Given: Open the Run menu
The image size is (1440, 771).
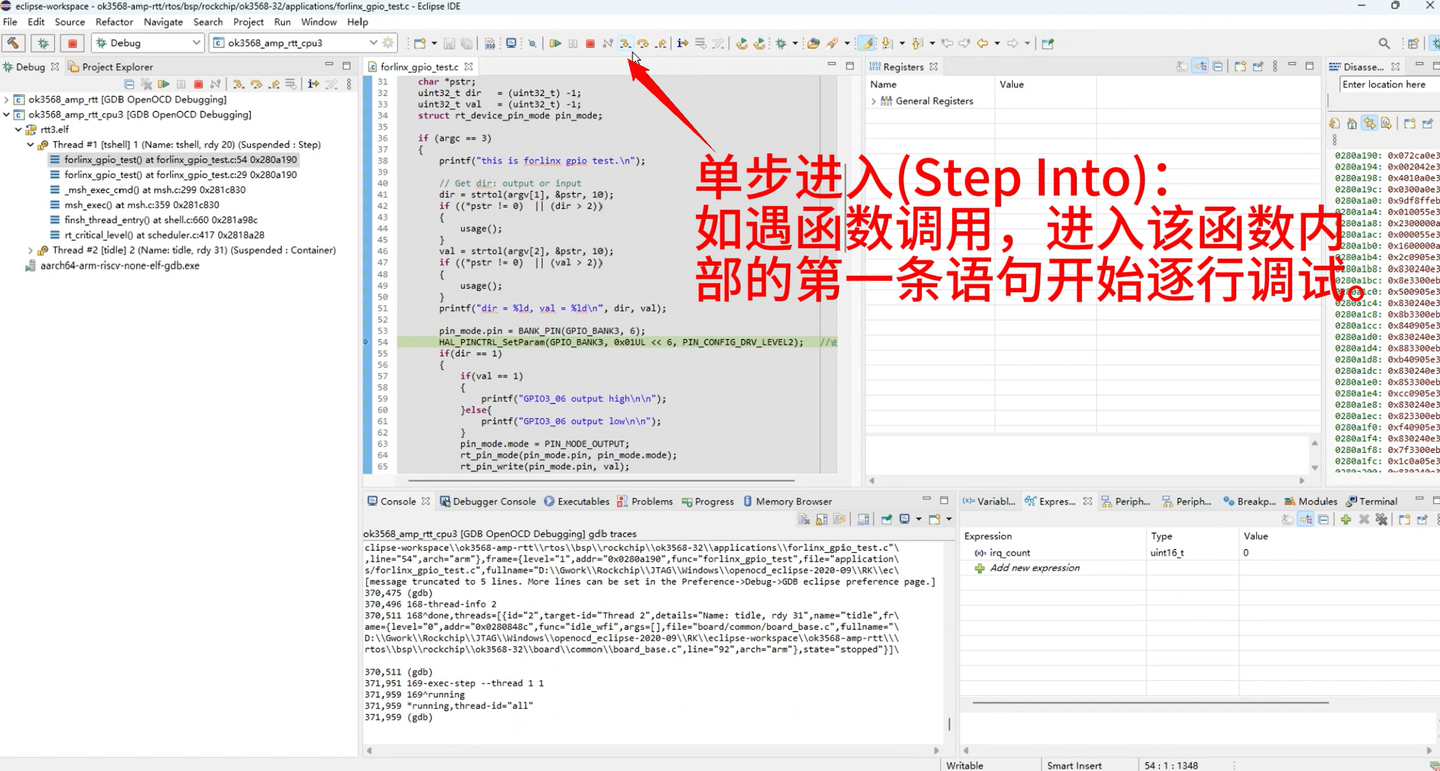Looking at the screenshot, I should click(x=282, y=22).
